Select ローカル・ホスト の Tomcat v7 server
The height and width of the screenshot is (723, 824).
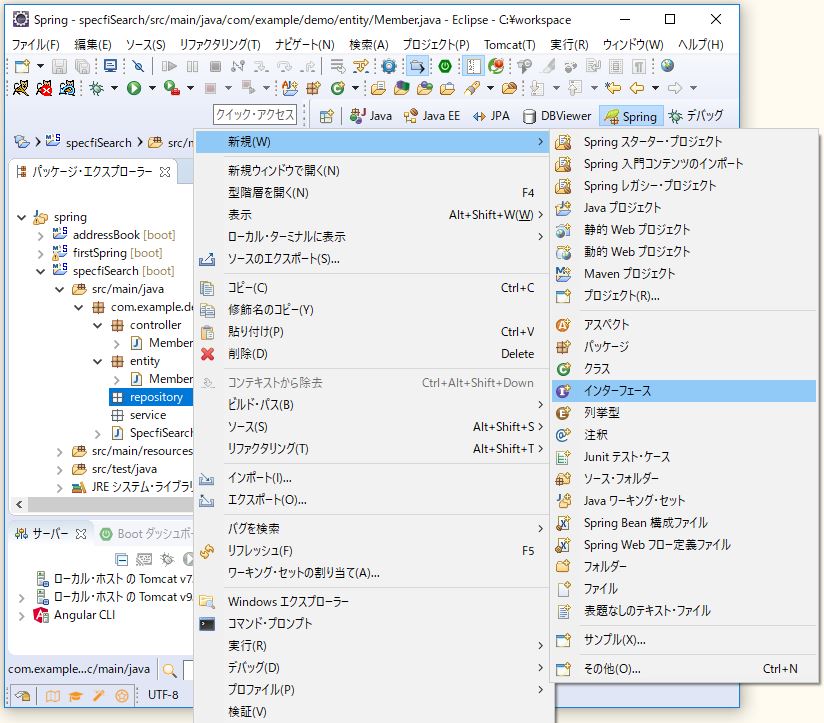point(115,579)
